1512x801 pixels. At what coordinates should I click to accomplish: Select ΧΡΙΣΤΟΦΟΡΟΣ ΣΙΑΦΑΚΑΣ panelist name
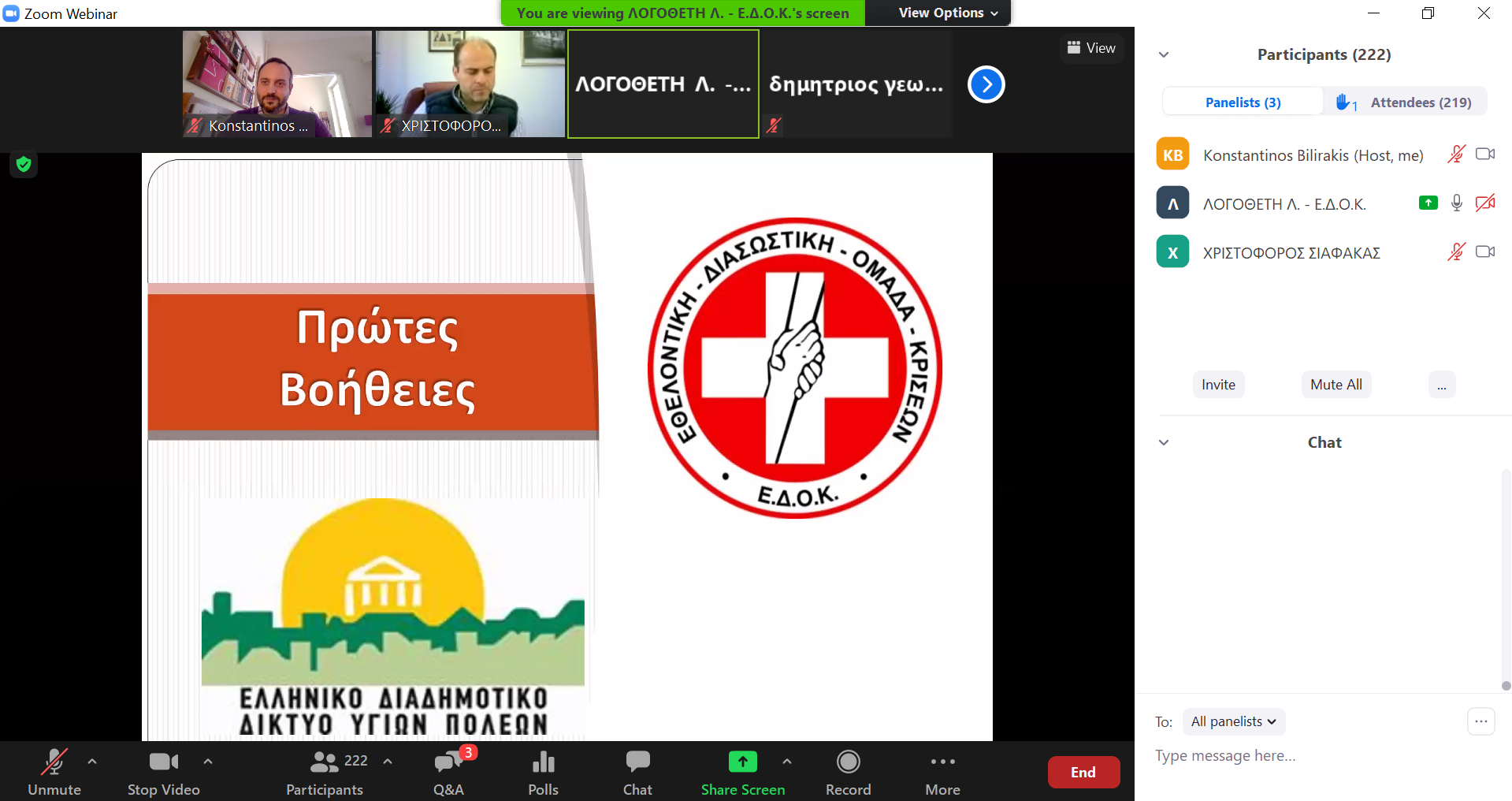(1291, 253)
